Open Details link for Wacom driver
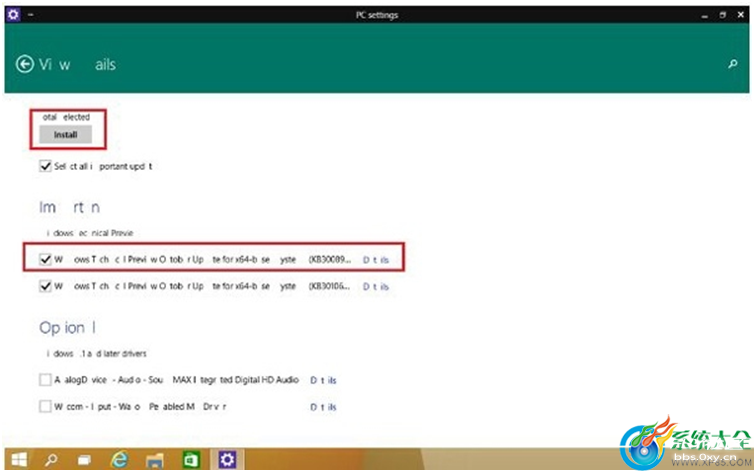Viewport: 754px width, 473px height. point(323,407)
